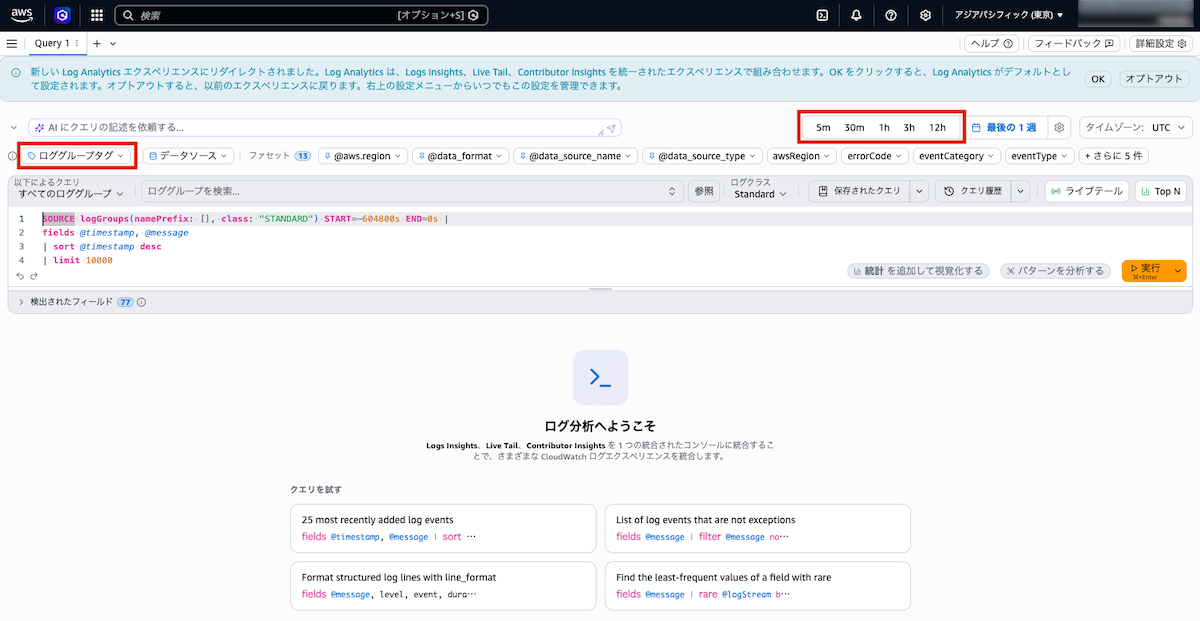Click the info icon next to detected fields
Screen dimensions: 1200x621
click(141, 302)
